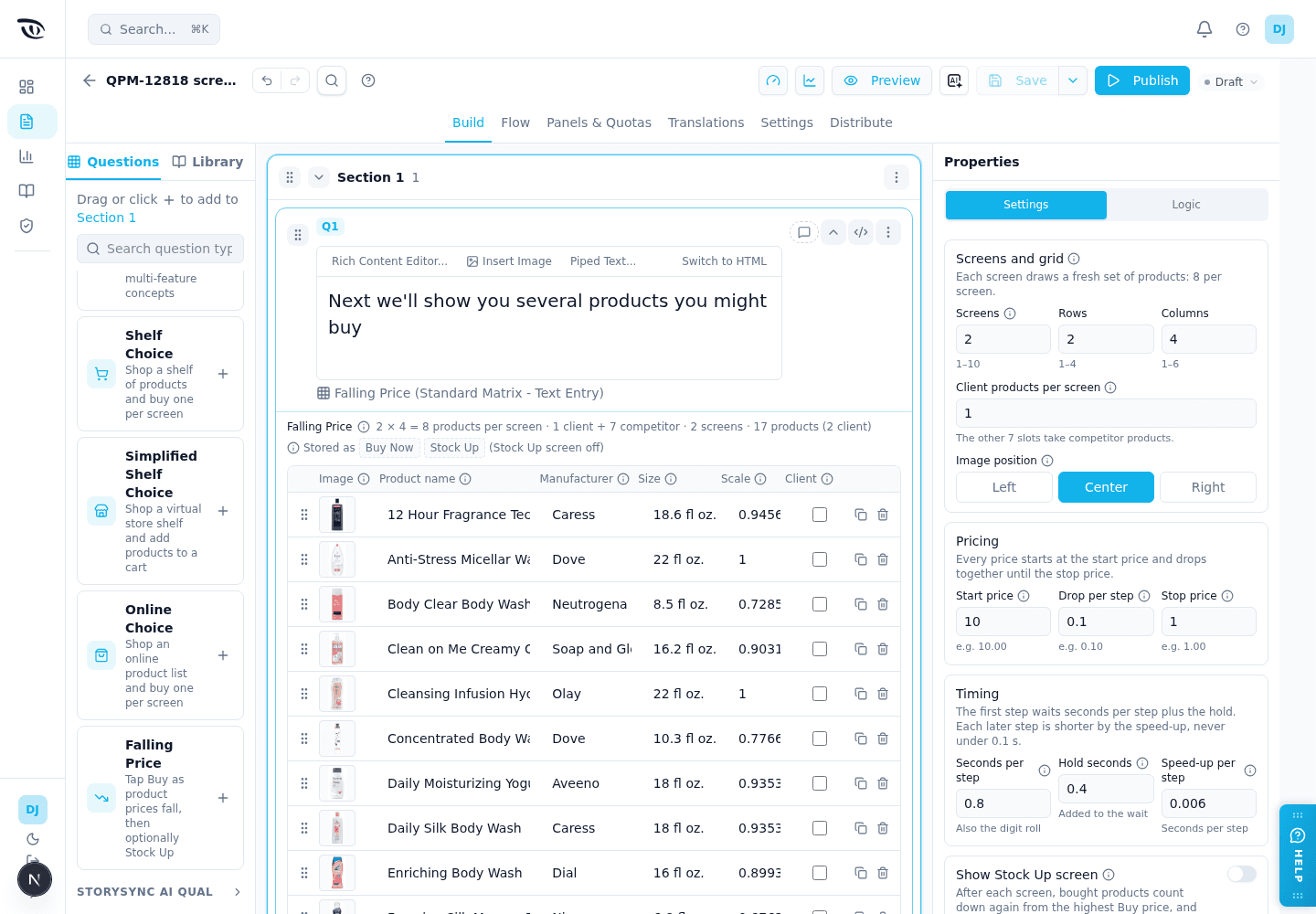Check Client box for Cleansing Infusion row

point(820,694)
